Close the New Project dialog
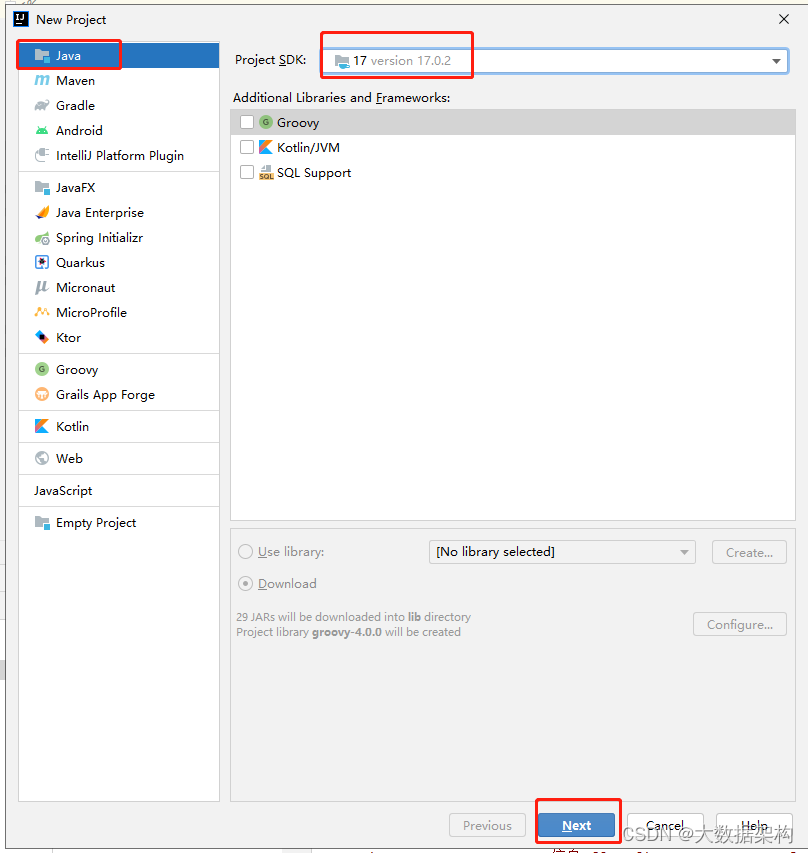Screen dimensions: 808x853 click(784, 20)
